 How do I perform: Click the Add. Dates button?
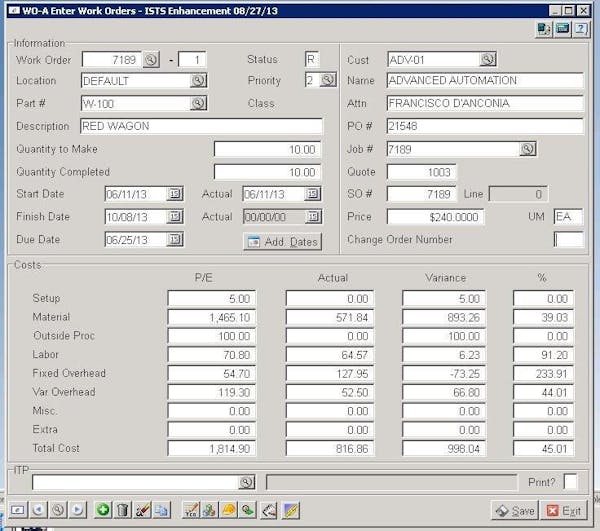click(x=282, y=242)
